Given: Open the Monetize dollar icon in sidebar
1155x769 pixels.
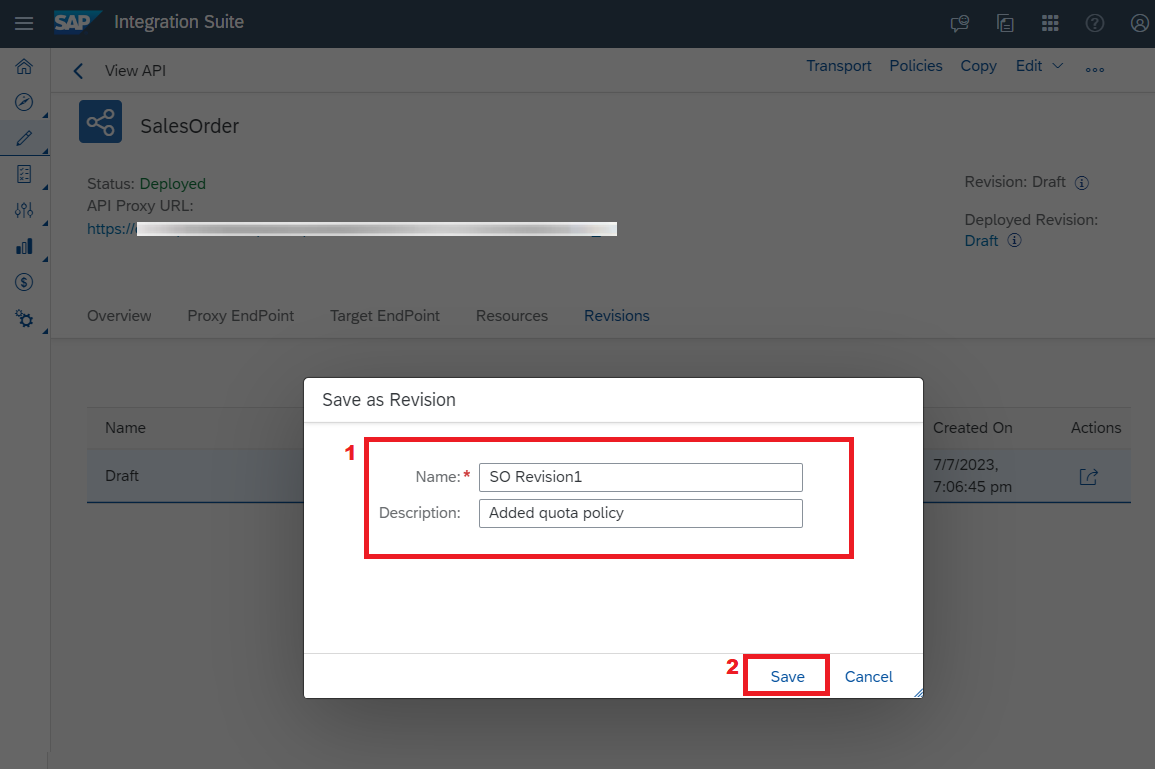Looking at the screenshot, I should coord(24,282).
